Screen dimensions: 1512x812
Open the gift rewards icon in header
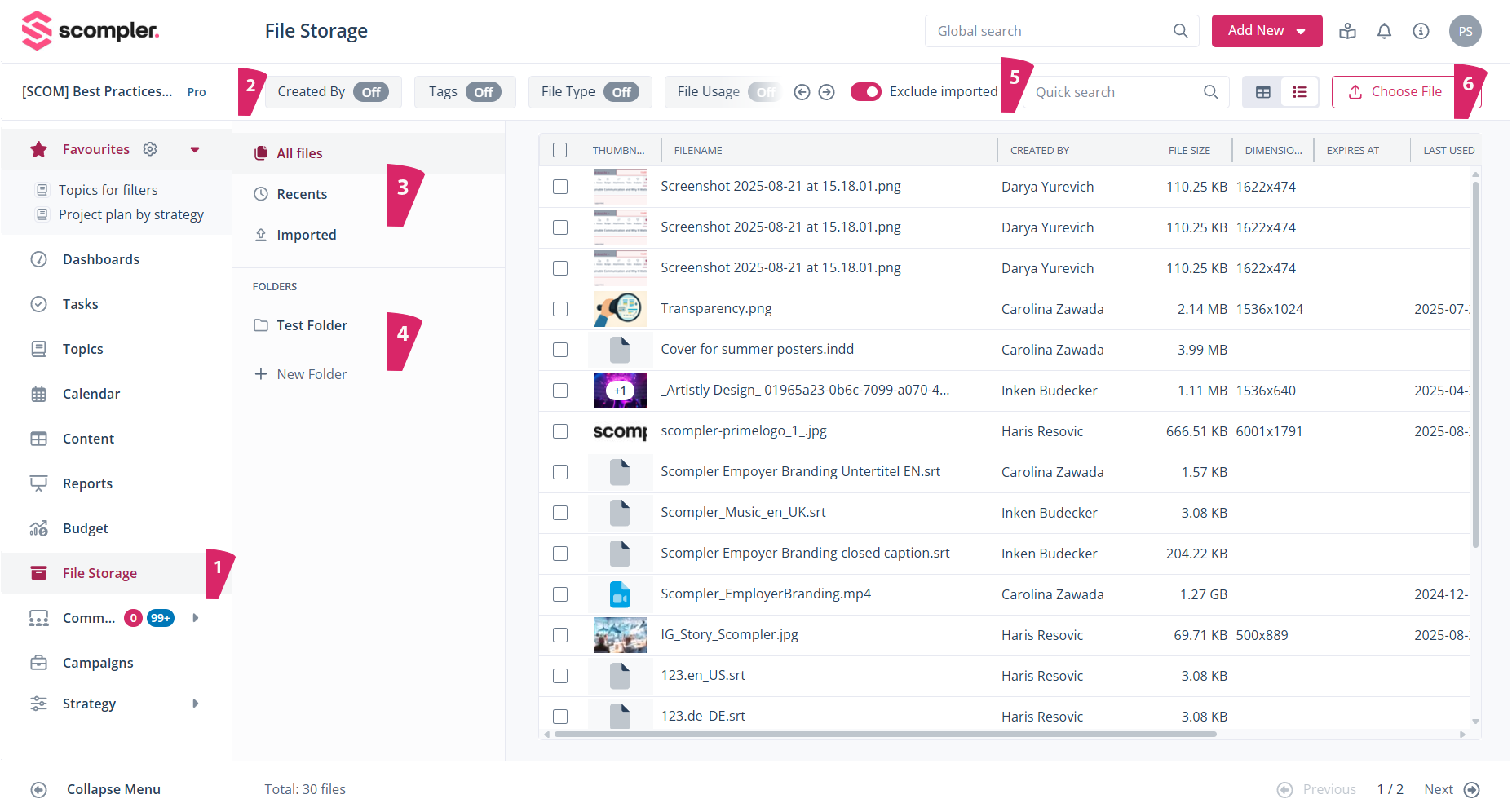1347,31
